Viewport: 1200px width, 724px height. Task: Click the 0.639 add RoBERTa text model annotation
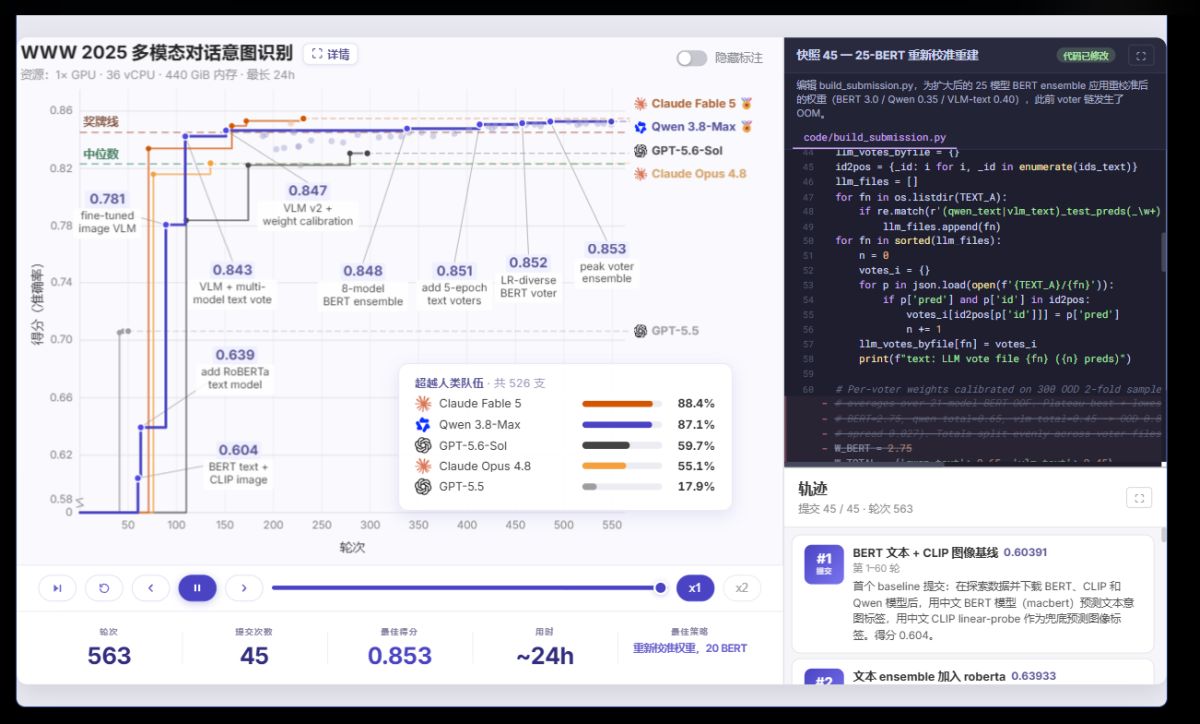point(235,369)
